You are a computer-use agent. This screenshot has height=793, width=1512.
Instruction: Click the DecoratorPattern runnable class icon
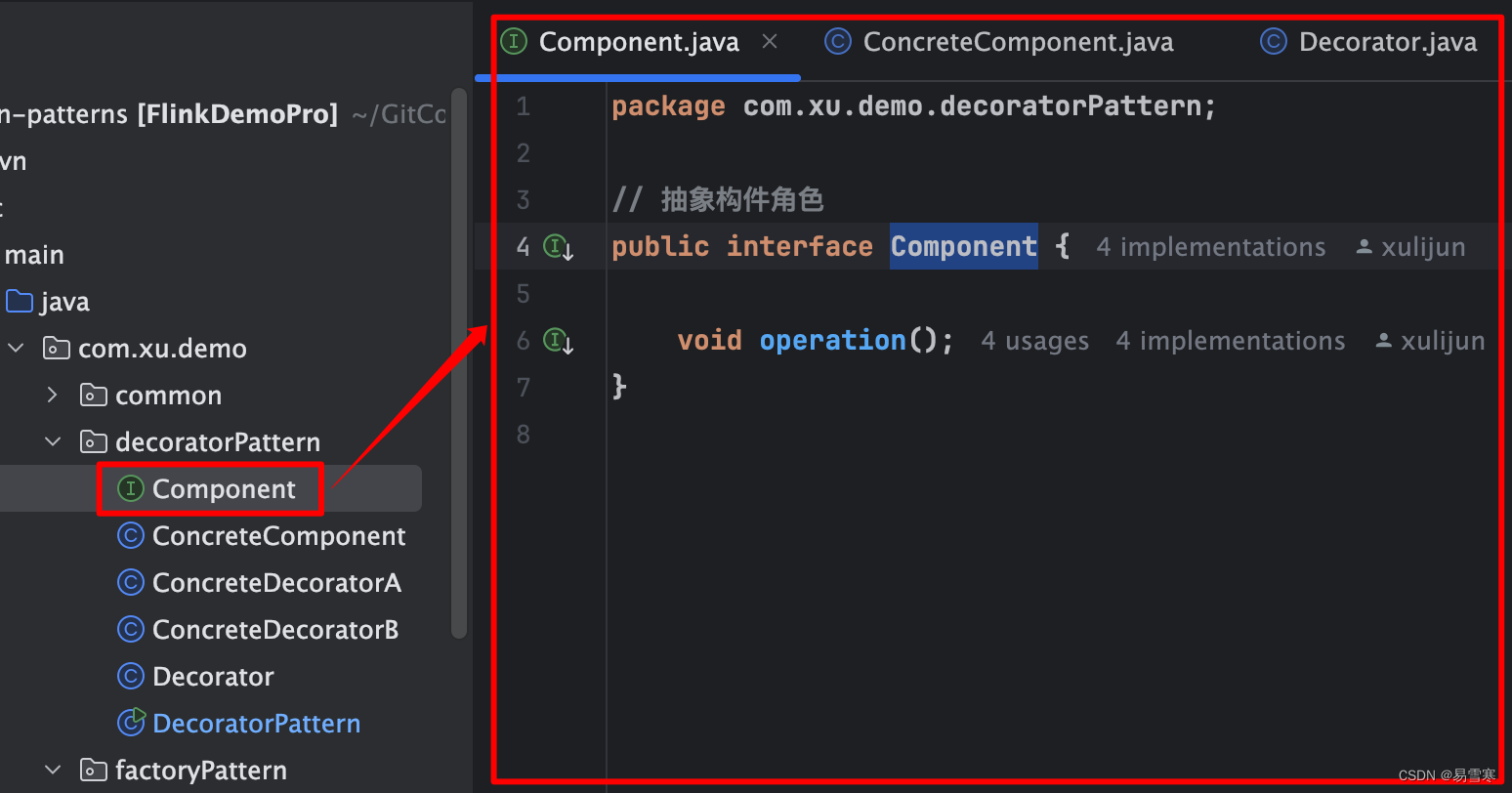click(131, 723)
